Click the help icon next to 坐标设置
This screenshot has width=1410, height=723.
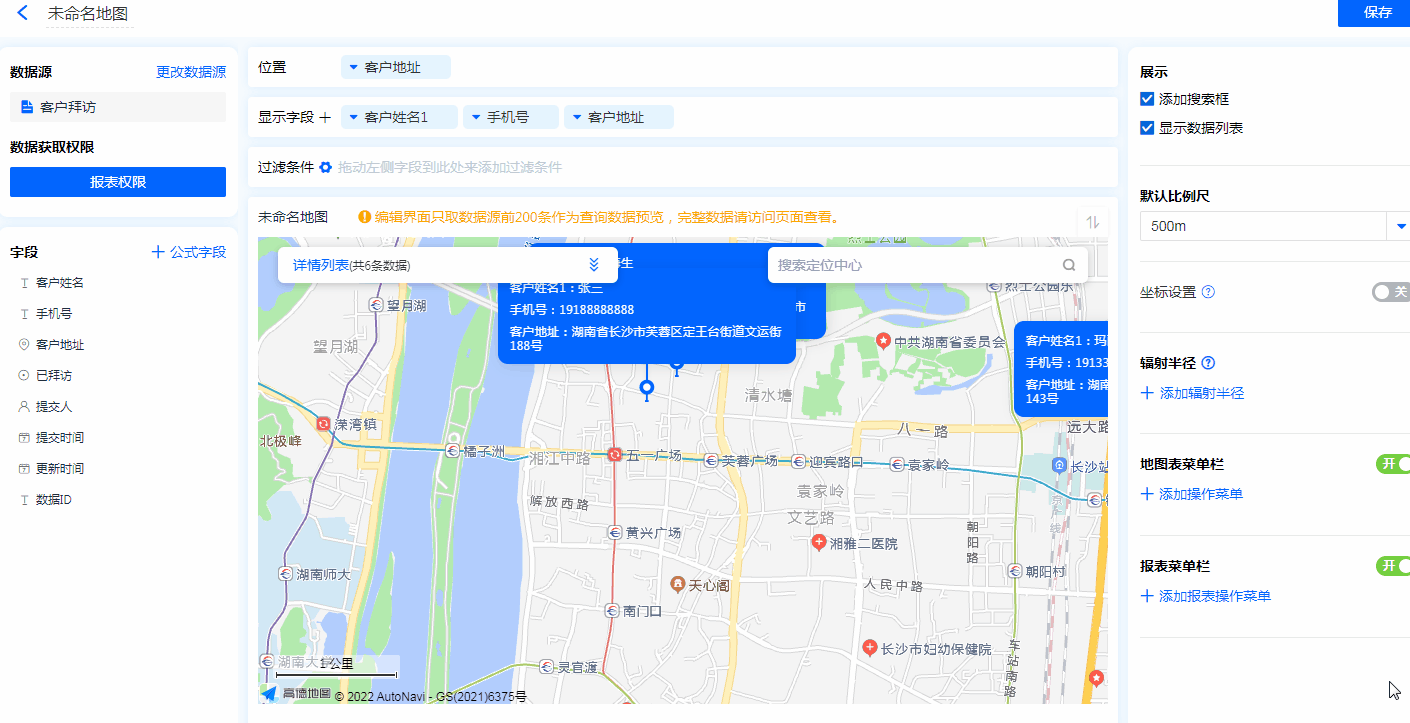1208,292
